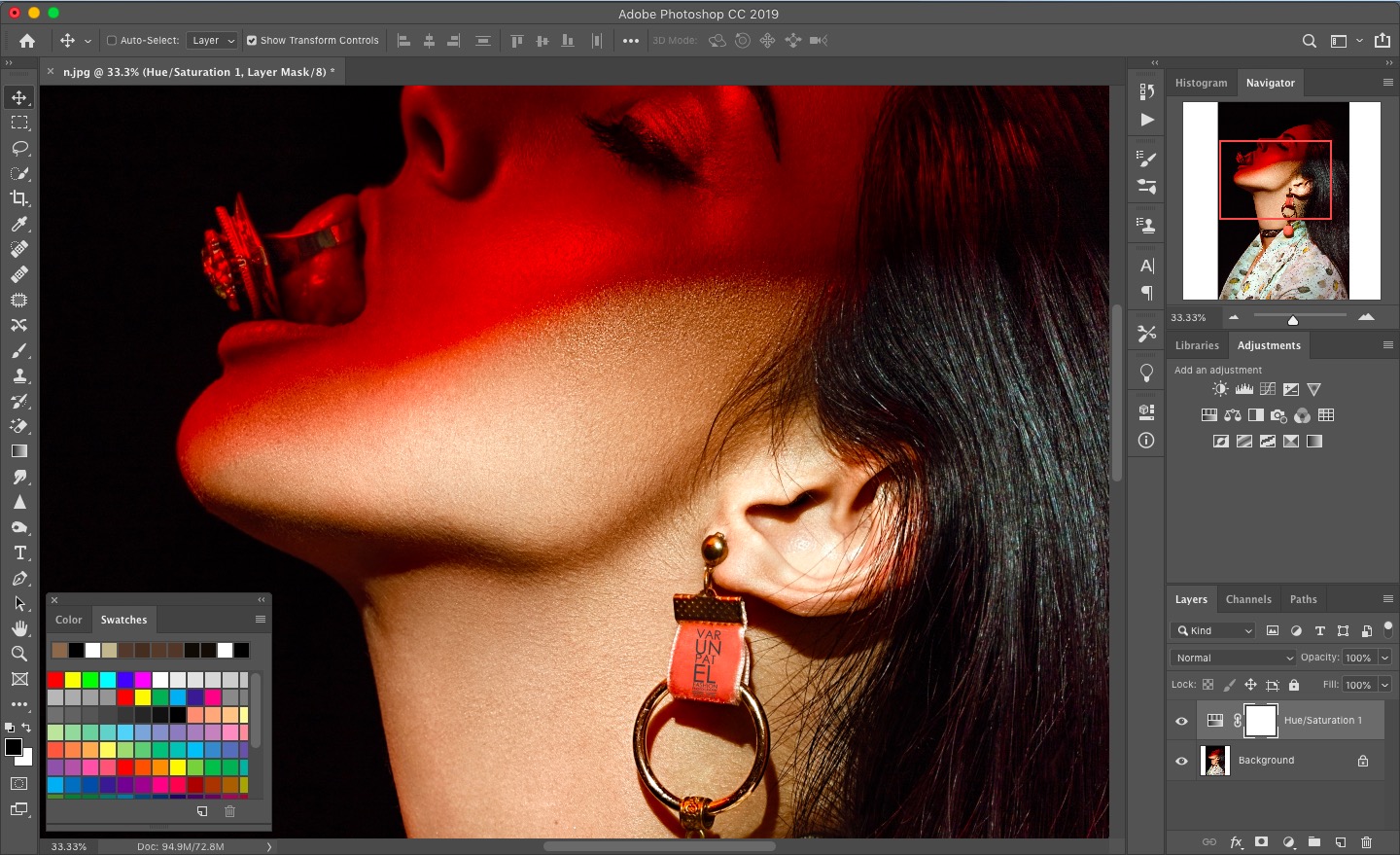Add a Gradient Map adjustment
Image resolution: width=1400 pixels, height=855 pixels.
(1314, 442)
